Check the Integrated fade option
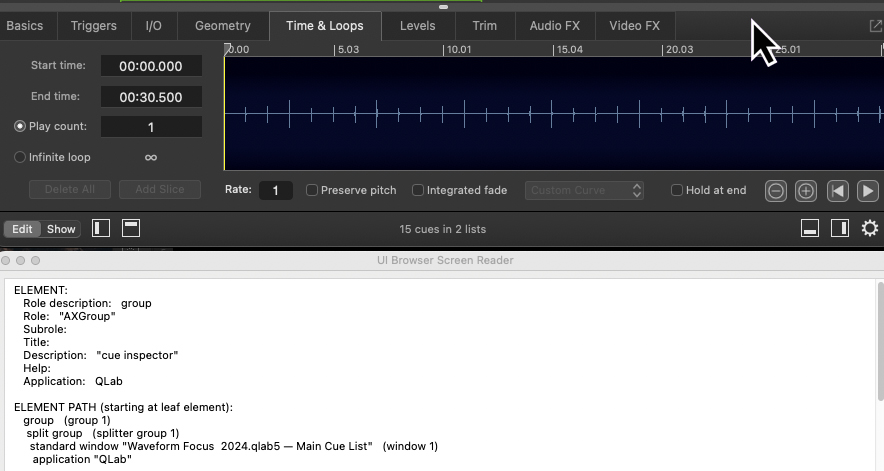884x471 pixels. 419,190
